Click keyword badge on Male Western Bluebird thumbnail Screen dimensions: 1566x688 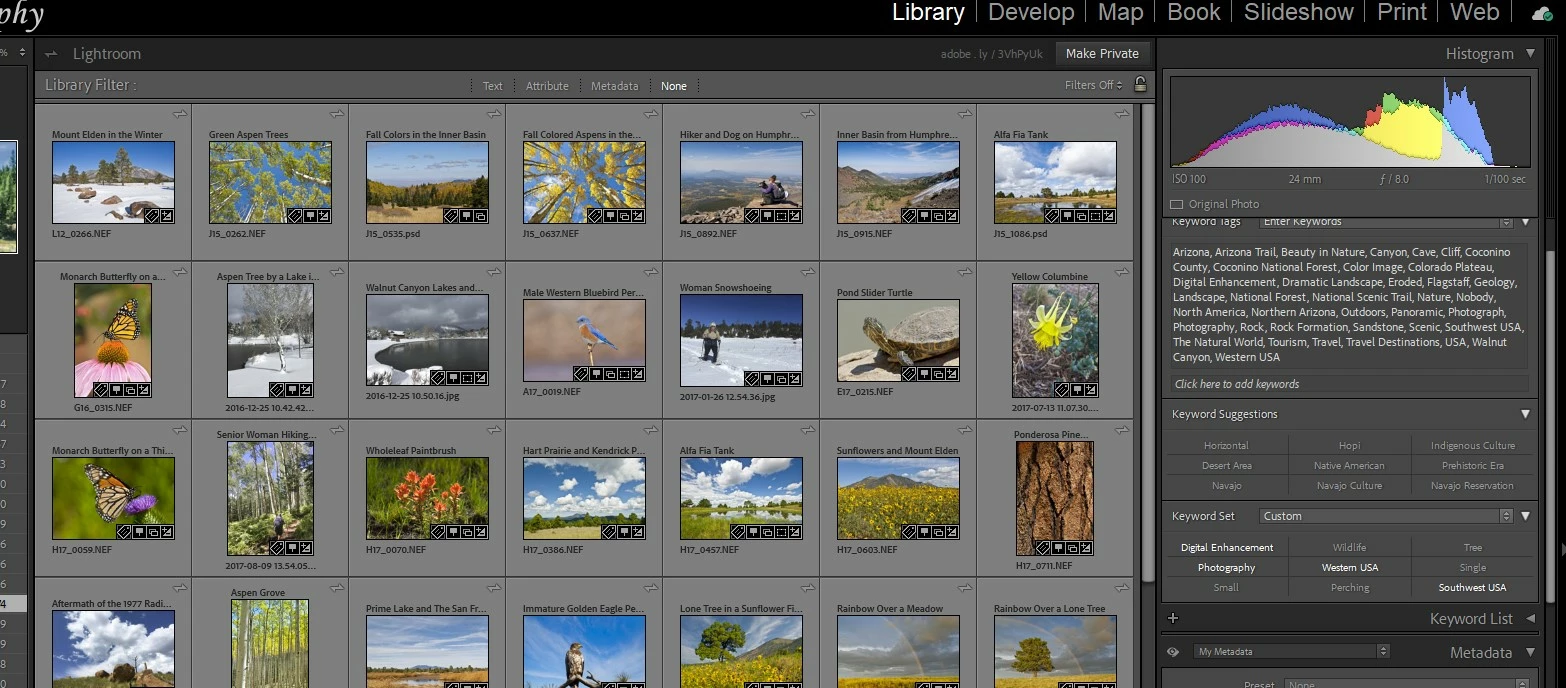tap(581, 374)
